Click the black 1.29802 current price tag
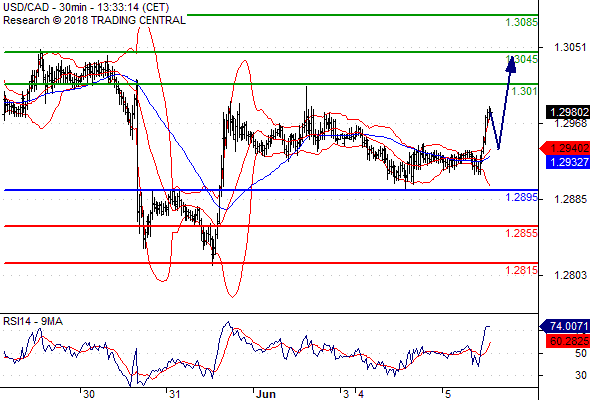Image resolution: width=590 pixels, height=400 pixels. [568, 112]
